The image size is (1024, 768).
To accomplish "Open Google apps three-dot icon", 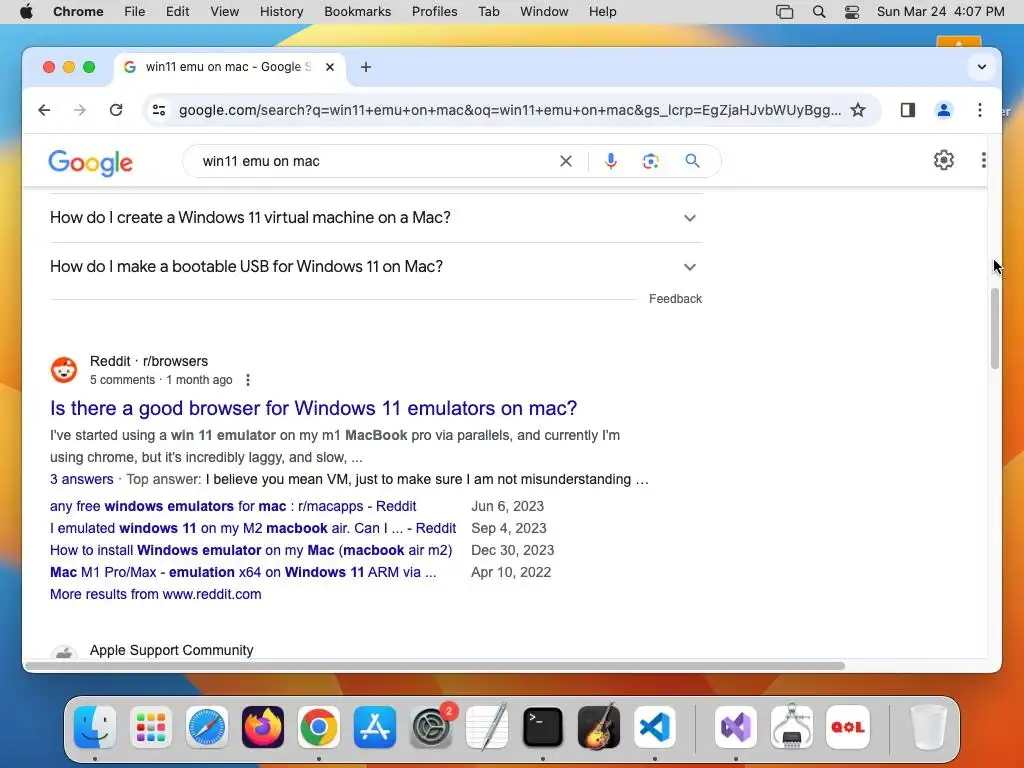I will click(x=984, y=160).
